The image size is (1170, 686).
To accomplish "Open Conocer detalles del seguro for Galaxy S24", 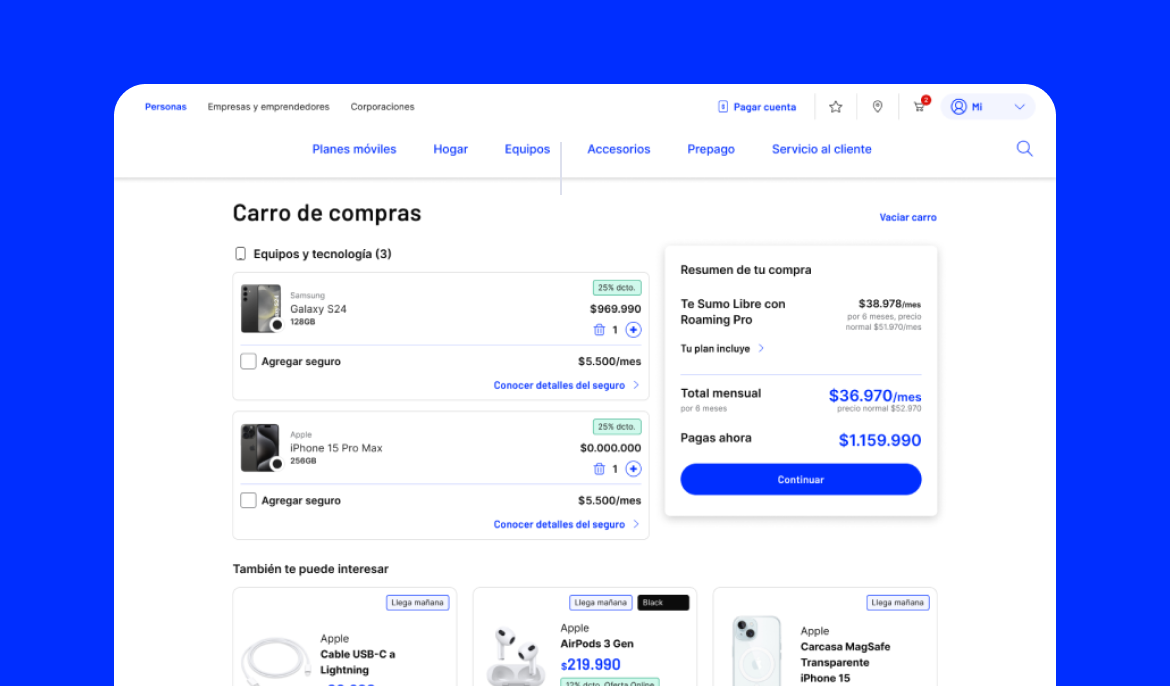I will [x=566, y=385].
